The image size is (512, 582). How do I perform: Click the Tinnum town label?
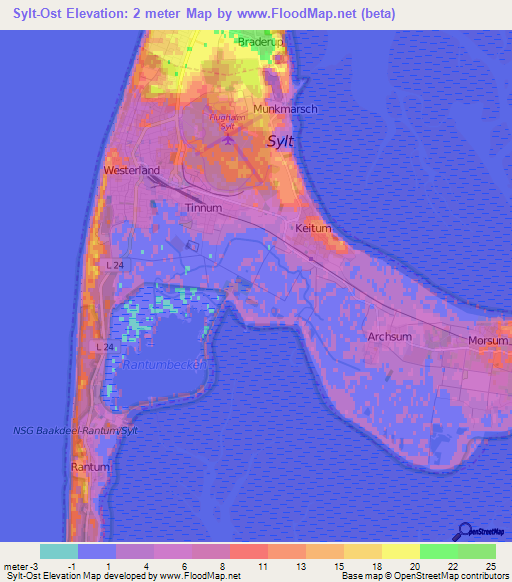[x=203, y=208]
